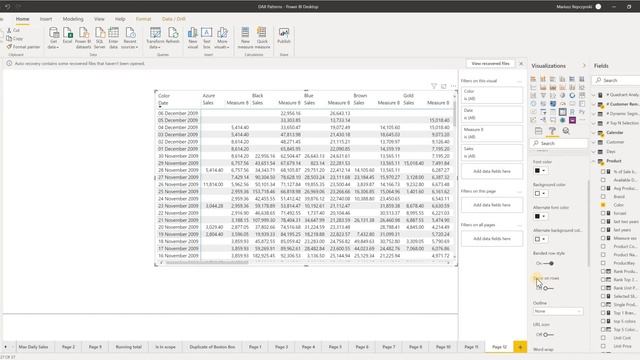Image resolution: width=640 pixels, height=360 pixels.
Task: Open matrix visual More options ellipsis
Action: point(453,86)
